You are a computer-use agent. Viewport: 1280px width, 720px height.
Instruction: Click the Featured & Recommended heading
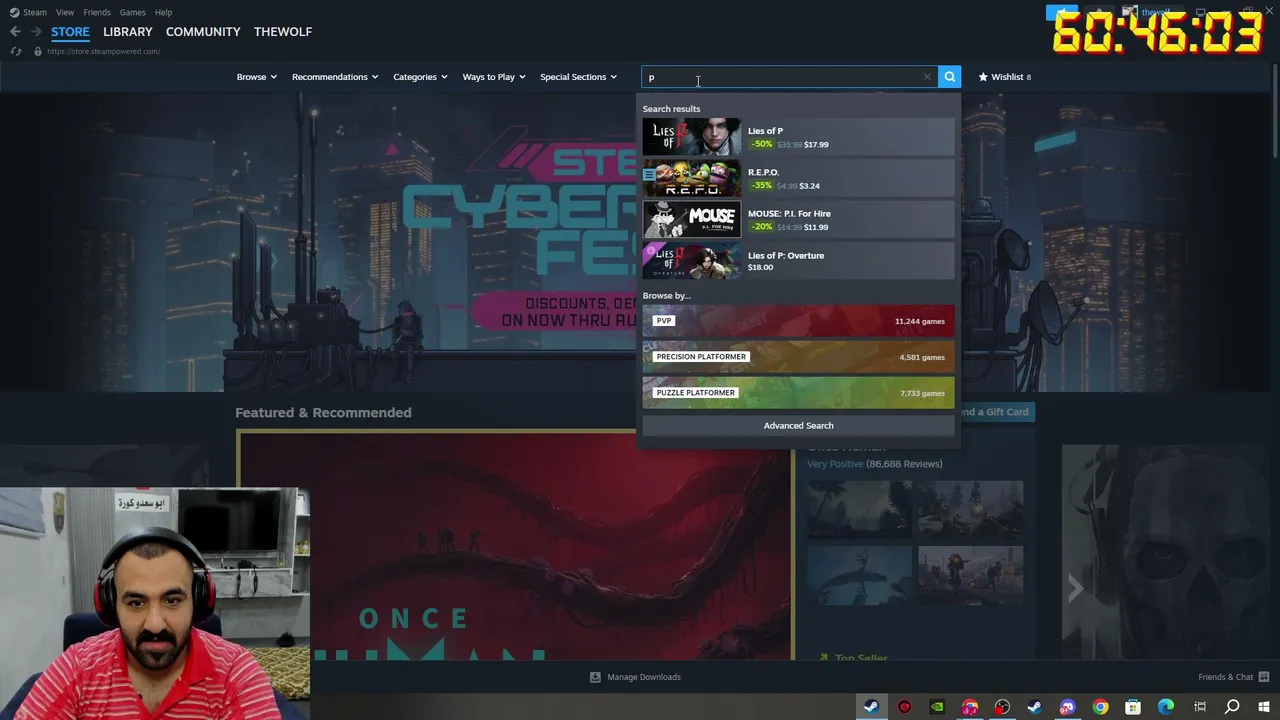323,412
